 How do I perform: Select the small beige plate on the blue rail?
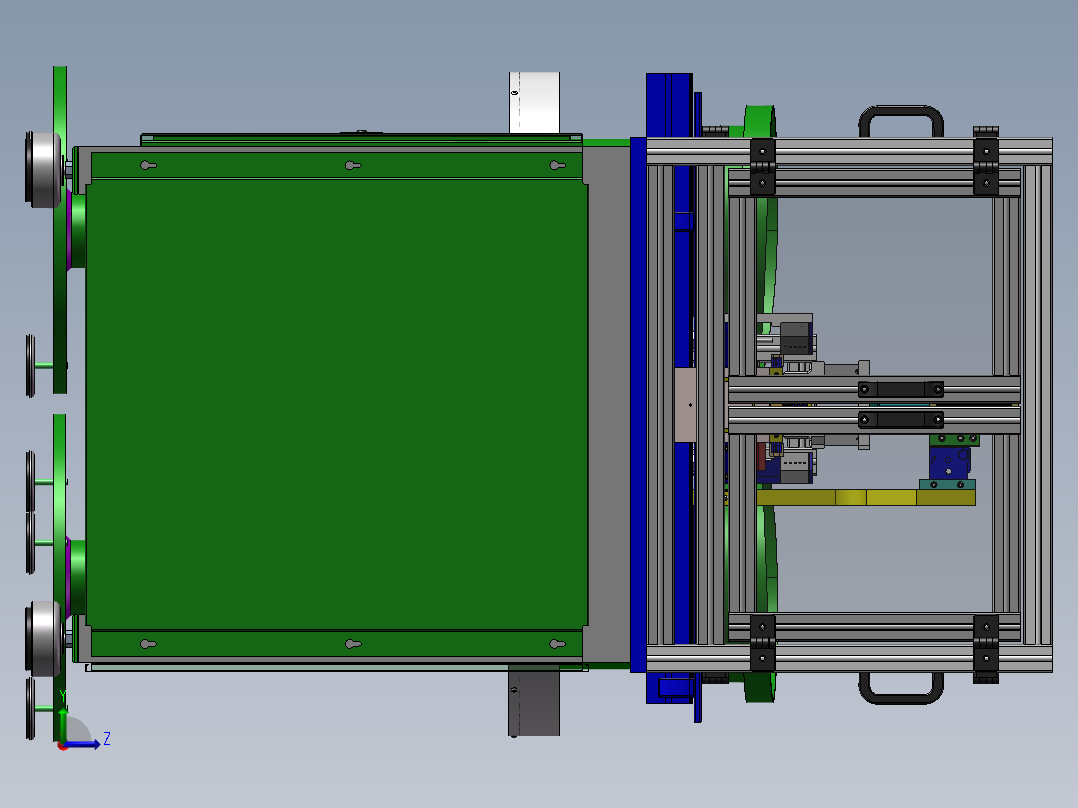click(685, 405)
